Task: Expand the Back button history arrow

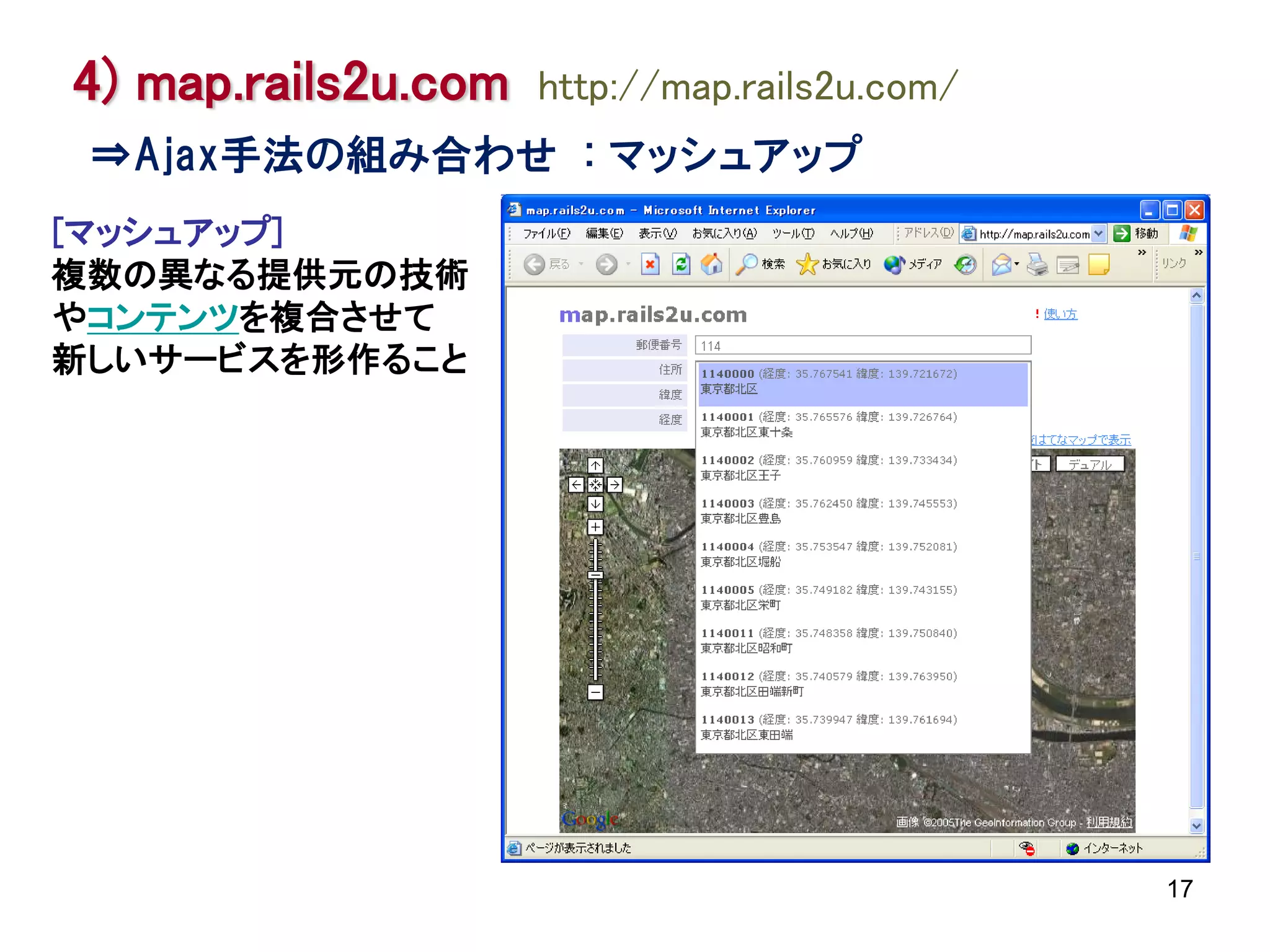Action: click(x=581, y=265)
